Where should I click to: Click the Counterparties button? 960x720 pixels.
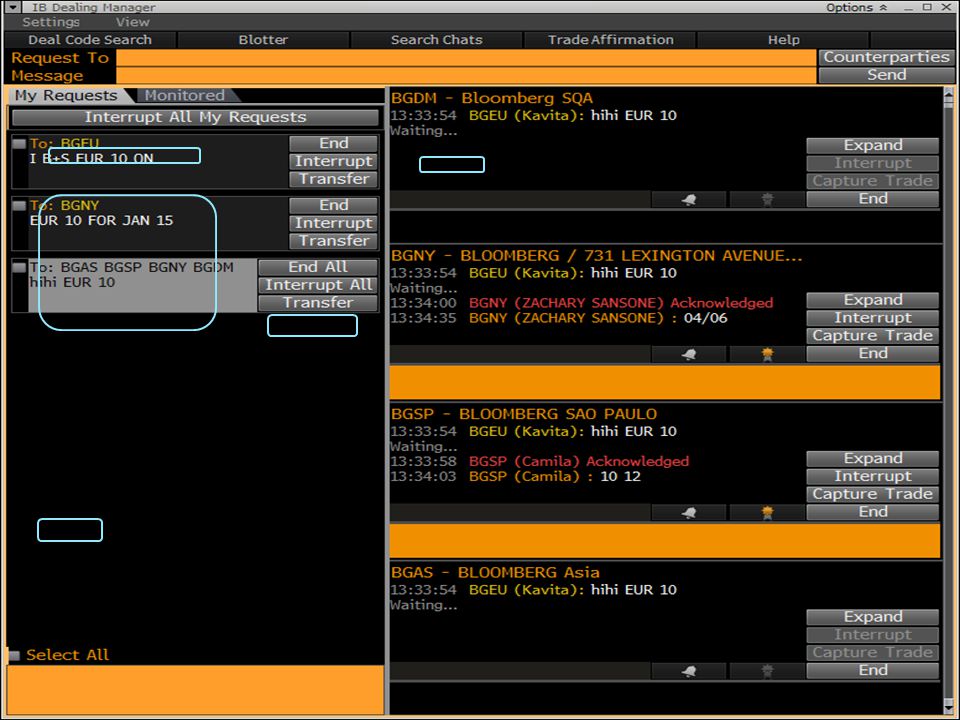(x=887, y=57)
